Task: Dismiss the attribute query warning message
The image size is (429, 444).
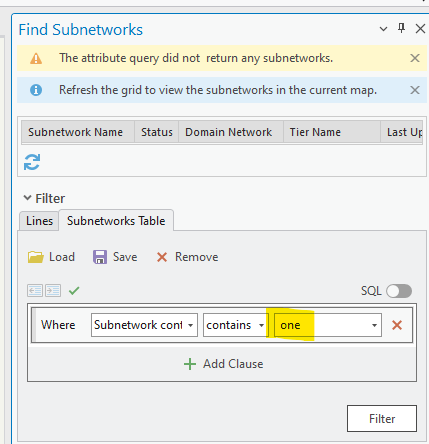Action: coord(415,58)
